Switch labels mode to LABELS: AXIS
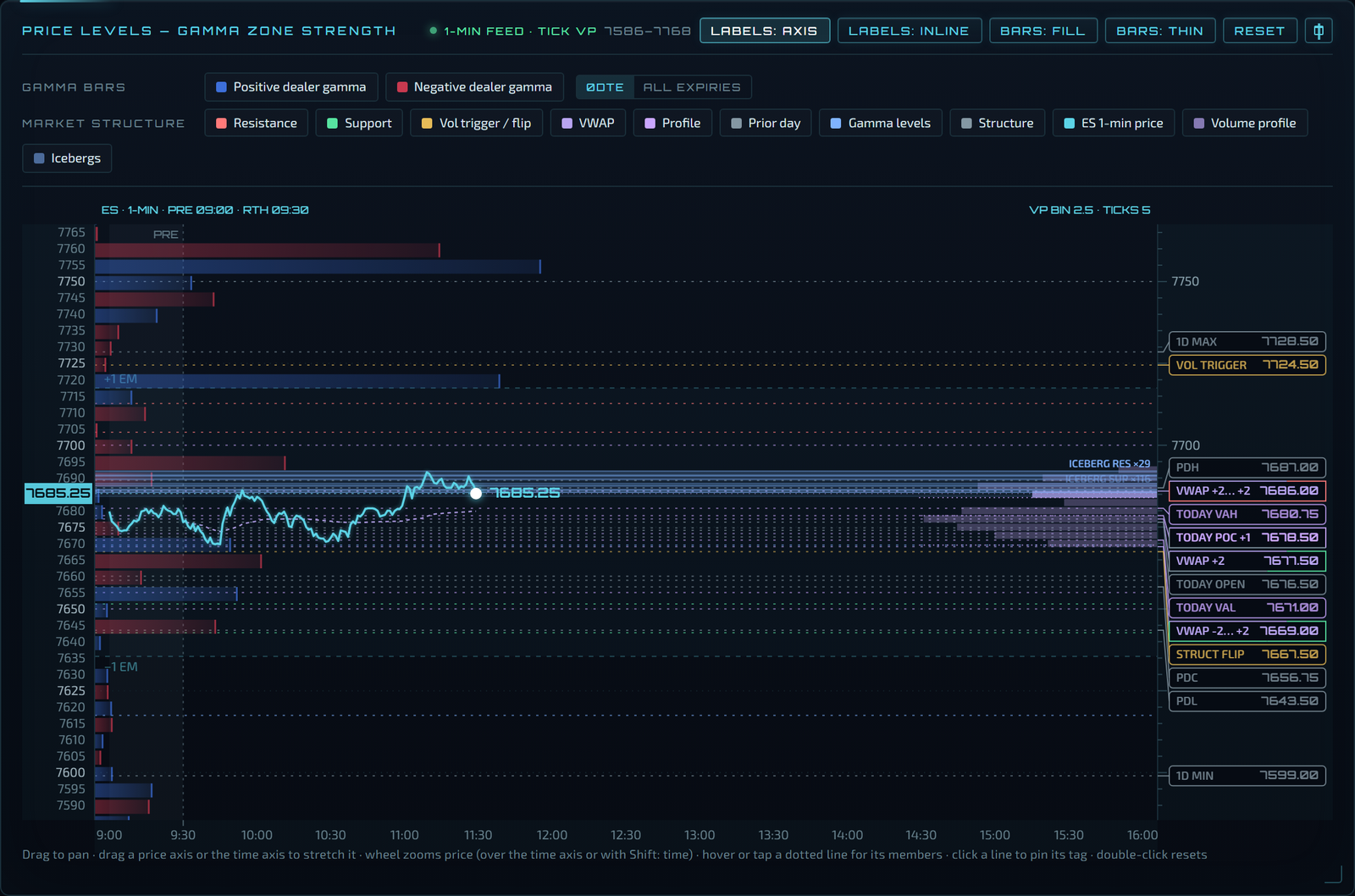Viewport: 1355px width, 896px height. [x=764, y=30]
